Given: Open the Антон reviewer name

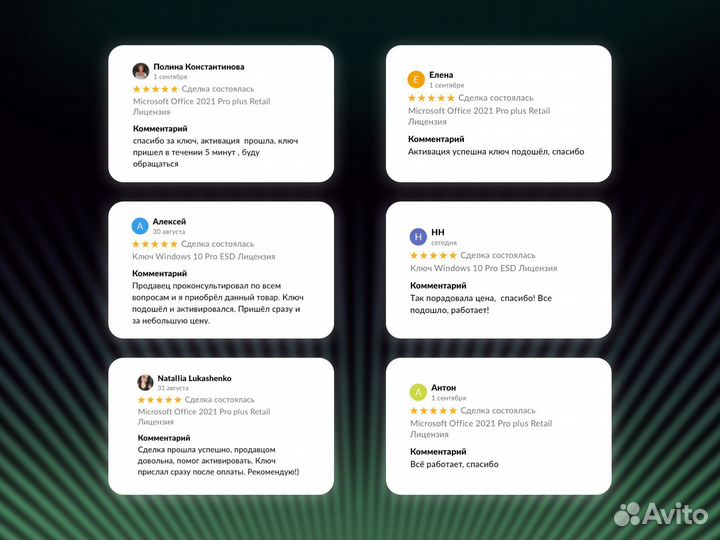Looking at the screenshot, I should 443,387.
